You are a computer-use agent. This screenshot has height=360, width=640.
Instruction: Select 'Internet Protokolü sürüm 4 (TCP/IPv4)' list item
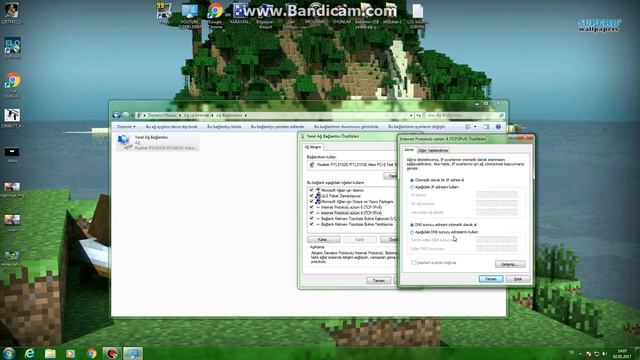pos(351,213)
